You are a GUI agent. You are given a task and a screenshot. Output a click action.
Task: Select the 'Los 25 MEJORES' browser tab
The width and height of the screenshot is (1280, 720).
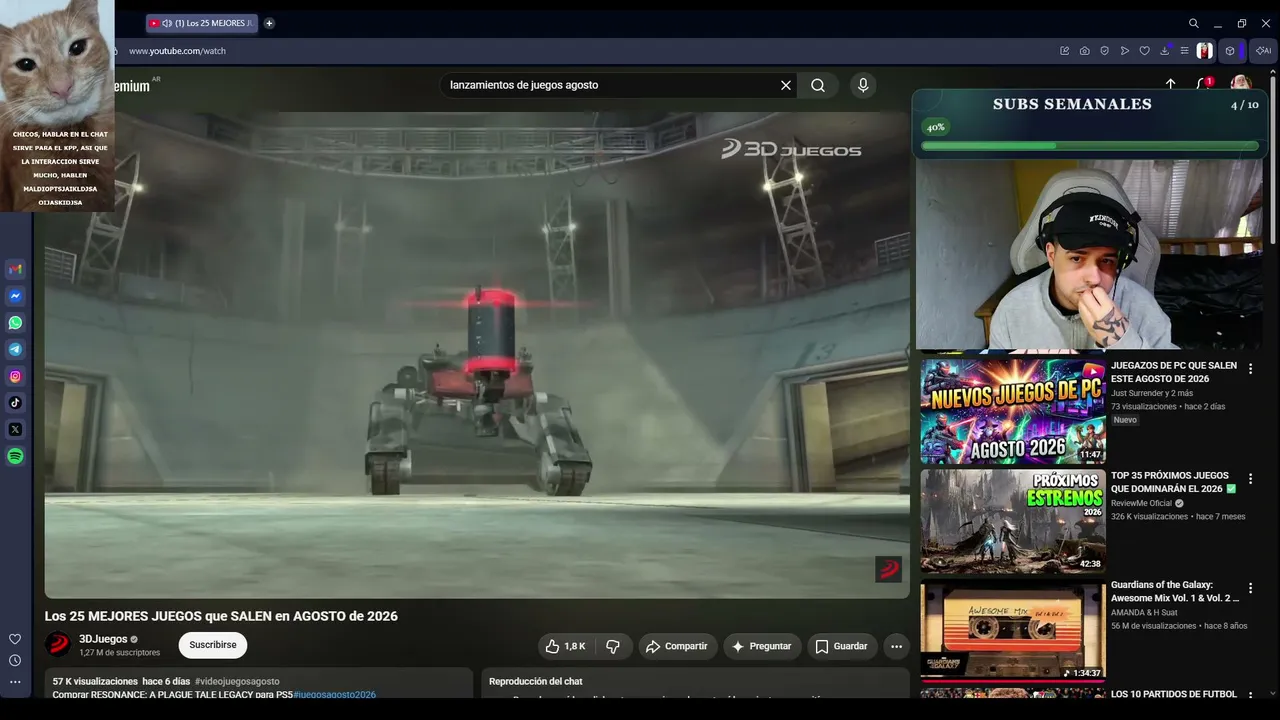(202, 23)
